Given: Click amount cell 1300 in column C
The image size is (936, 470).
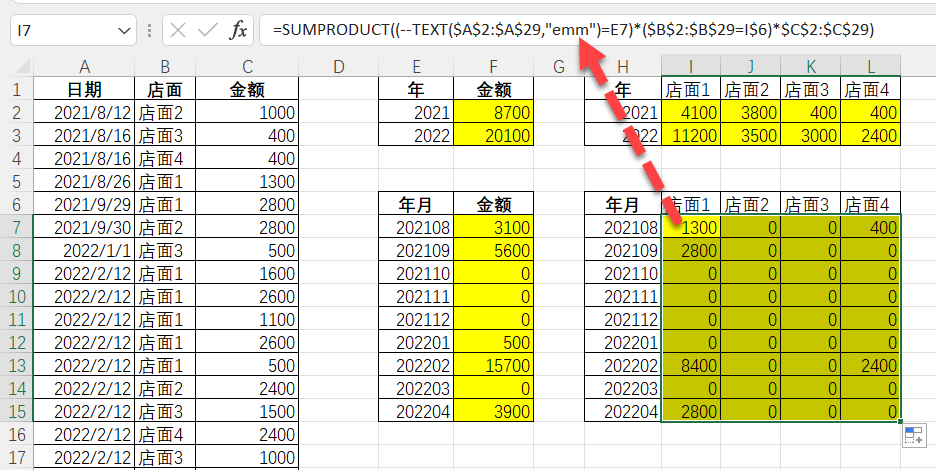Looking at the screenshot, I should tap(247, 182).
